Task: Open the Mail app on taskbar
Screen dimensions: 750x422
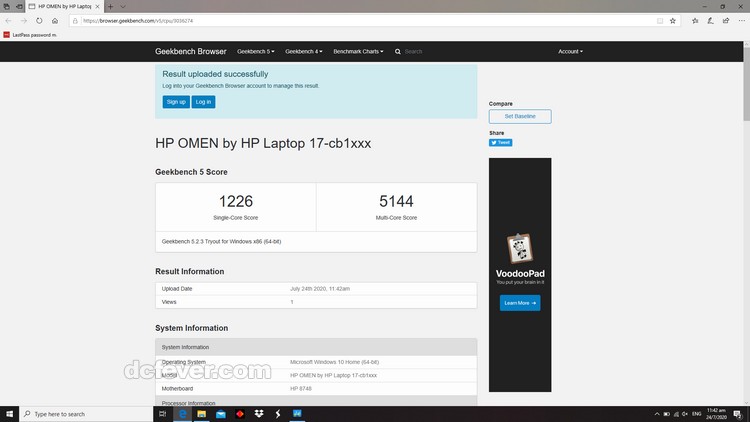Action: point(221,414)
